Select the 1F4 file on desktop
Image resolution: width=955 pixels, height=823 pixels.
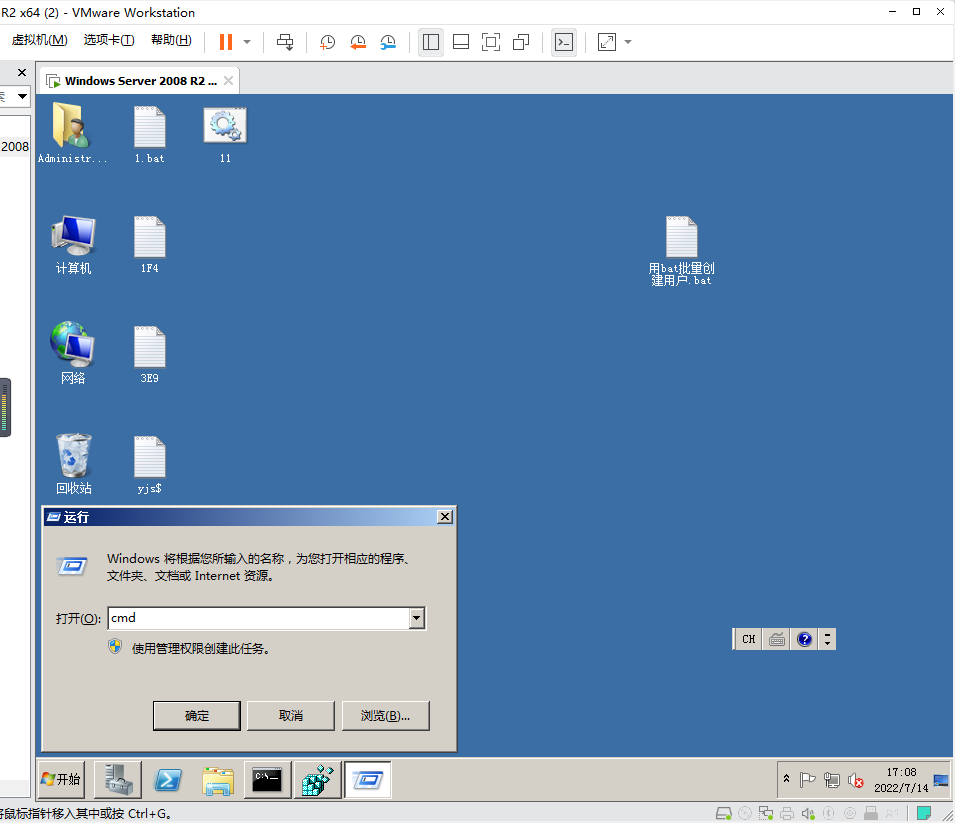(x=149, y=244)
